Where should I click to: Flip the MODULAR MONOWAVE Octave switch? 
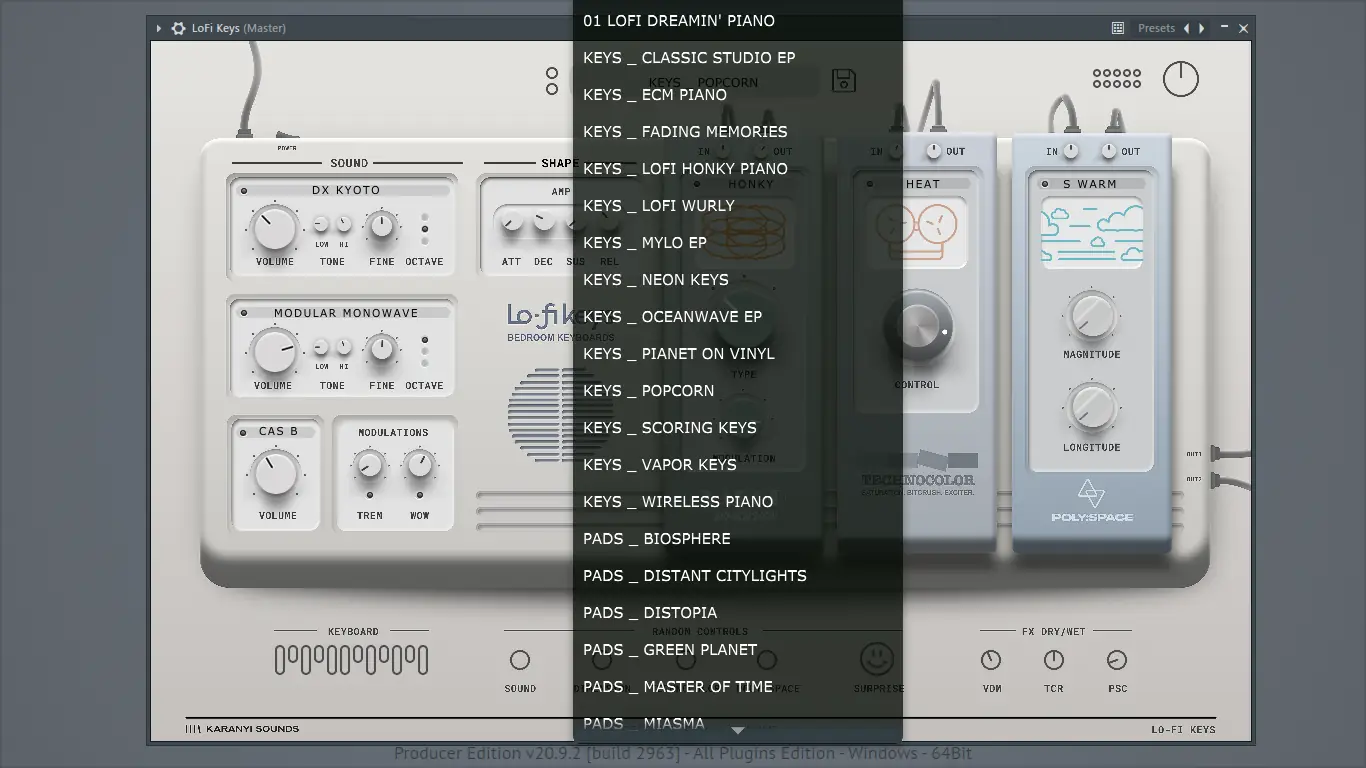point(425,352)
